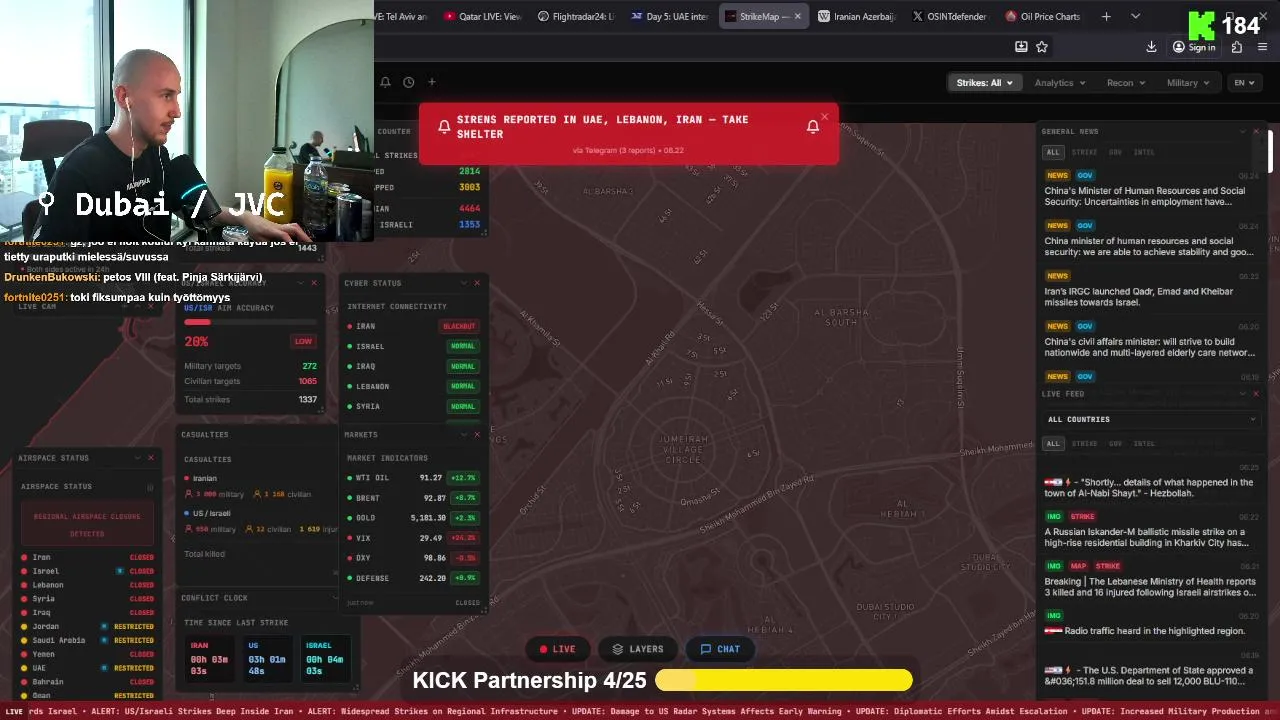Open the browser hamburger menu
The width and height of the screenshot is (1280, 720).
coord(1263,47)
